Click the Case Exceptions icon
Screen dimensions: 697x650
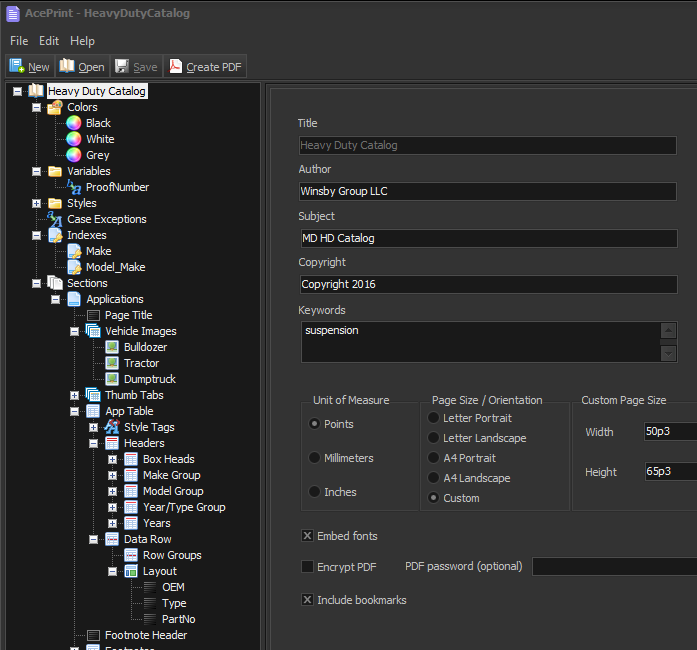[55, 219]
